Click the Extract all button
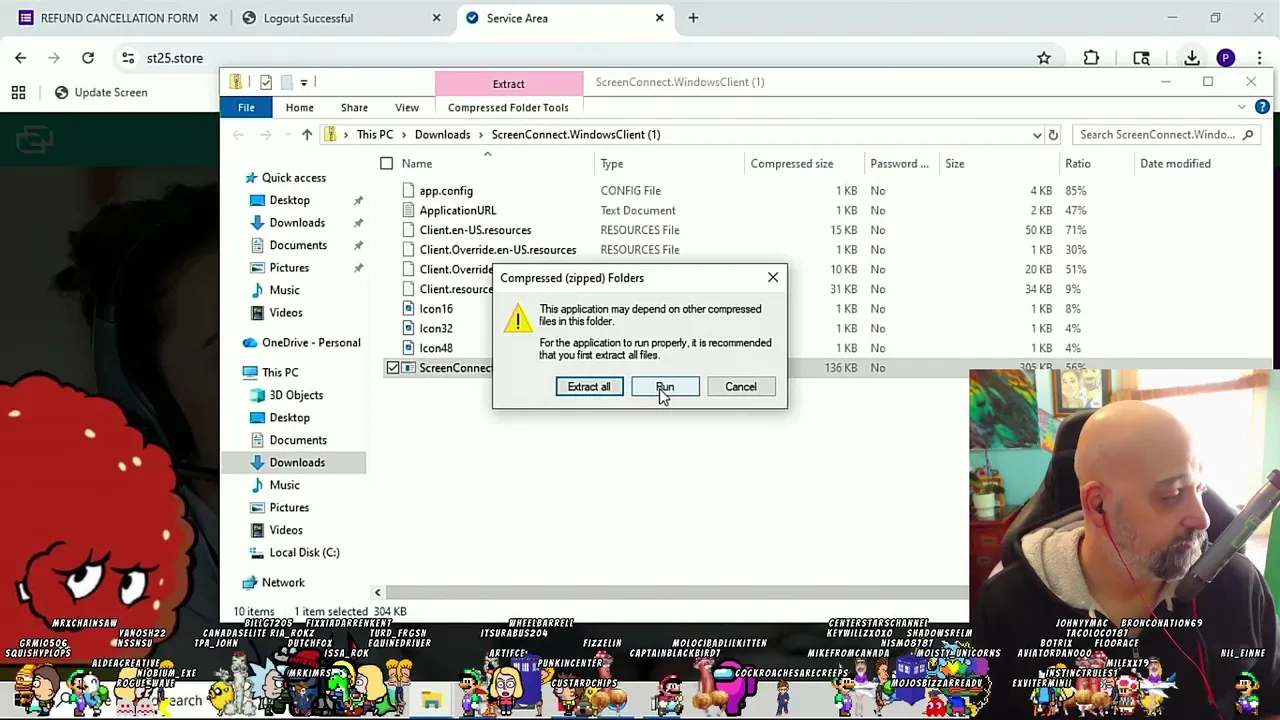The image size is (1280, 720). pyautogui.click(x=589, y=387)
